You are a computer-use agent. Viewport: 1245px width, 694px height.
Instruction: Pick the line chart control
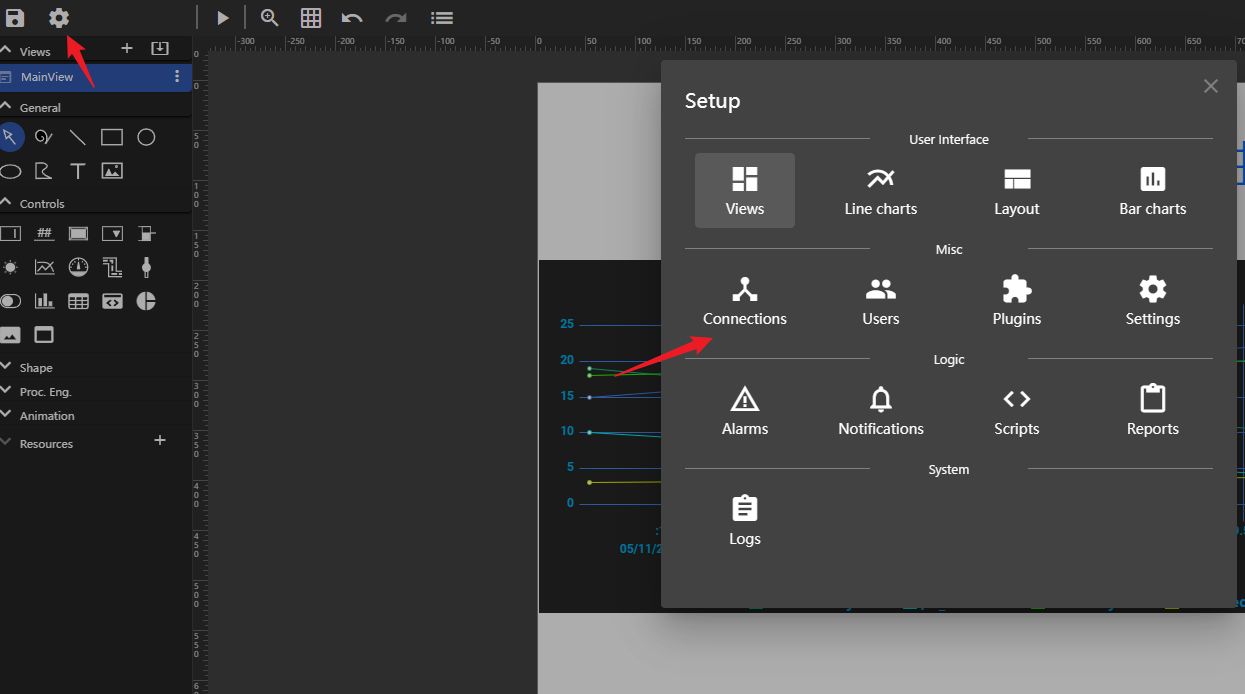(x=44, y=267)
